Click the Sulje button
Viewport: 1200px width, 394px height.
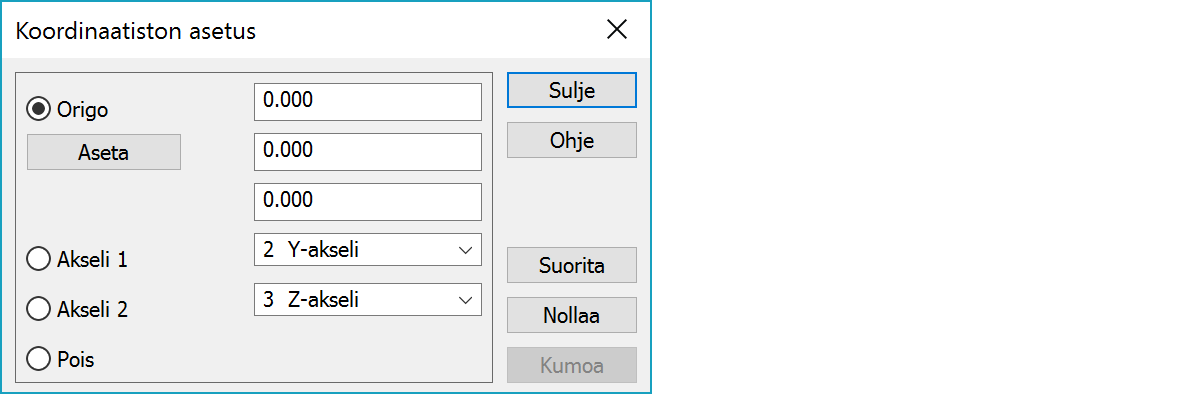tap(572, 90)
